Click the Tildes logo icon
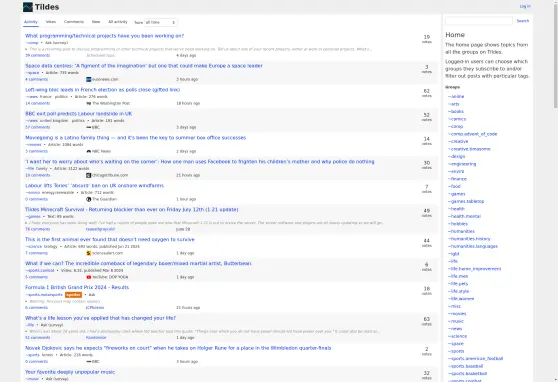 coord(28,7)
